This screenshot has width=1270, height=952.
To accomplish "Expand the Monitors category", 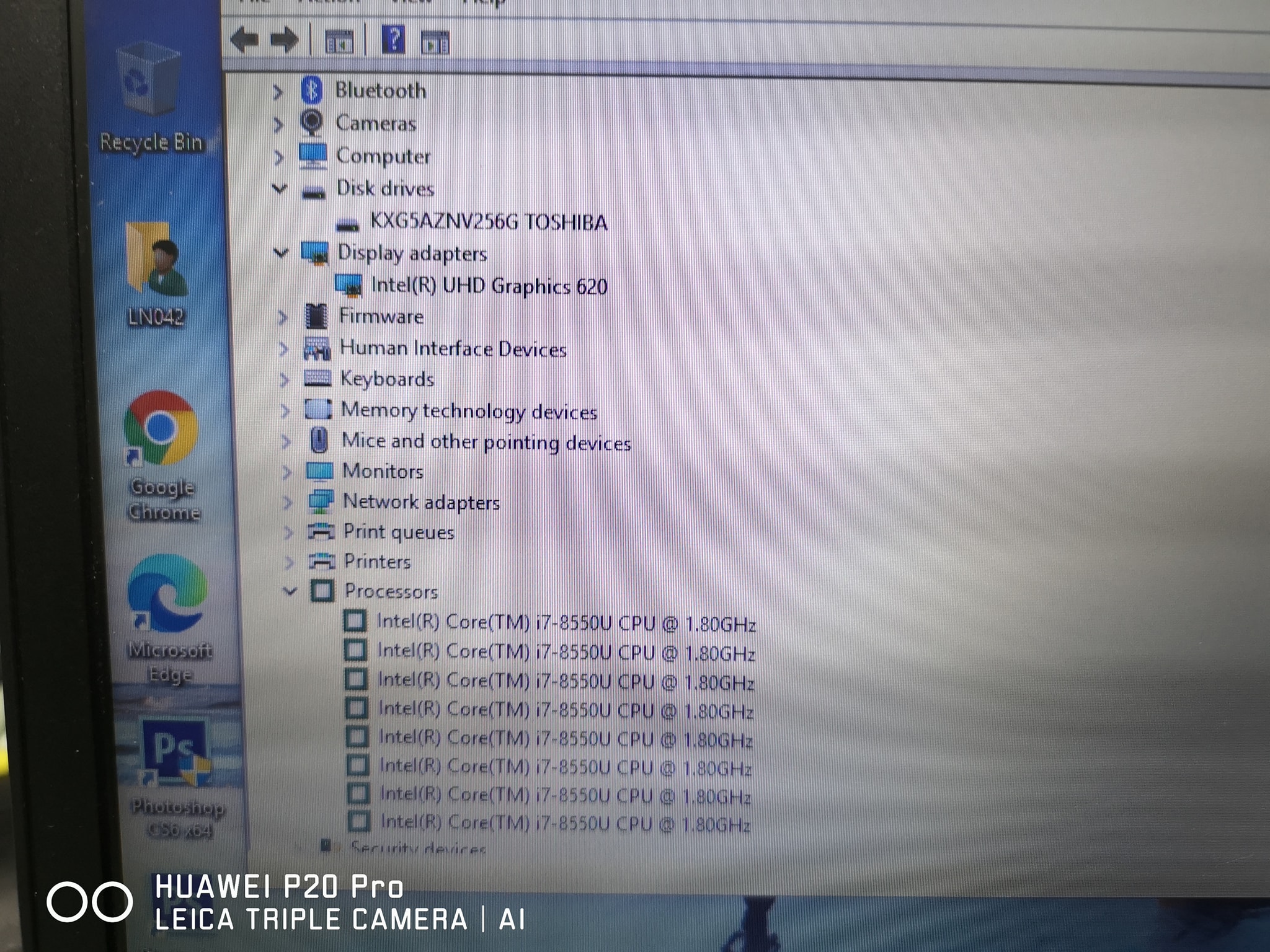I will (x=287, y=472).
